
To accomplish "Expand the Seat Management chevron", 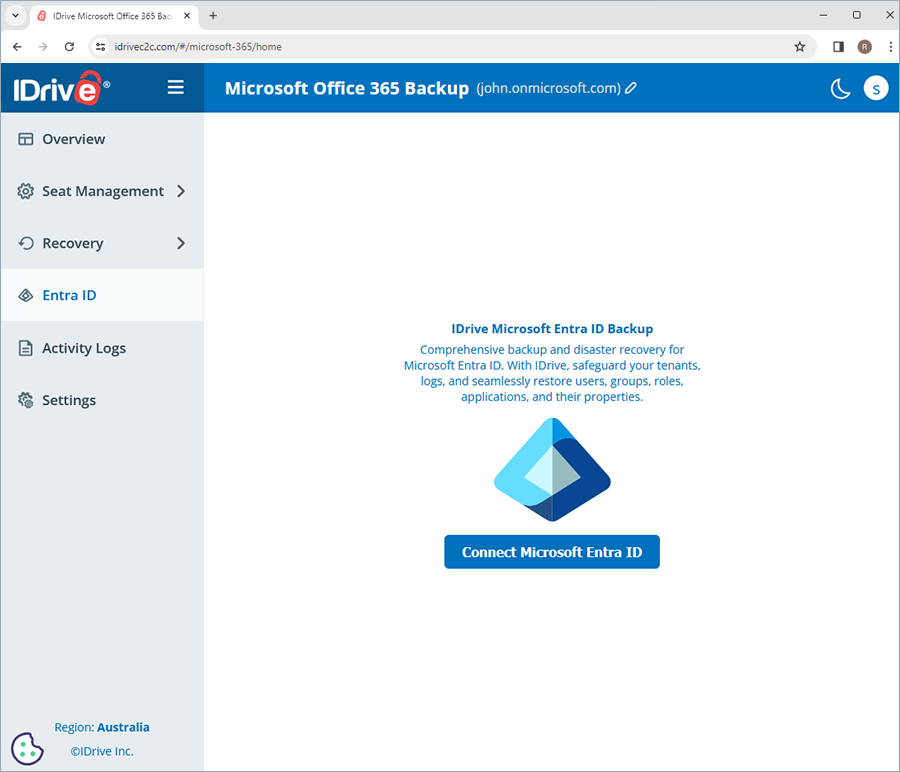I will (x=181, y=191).
